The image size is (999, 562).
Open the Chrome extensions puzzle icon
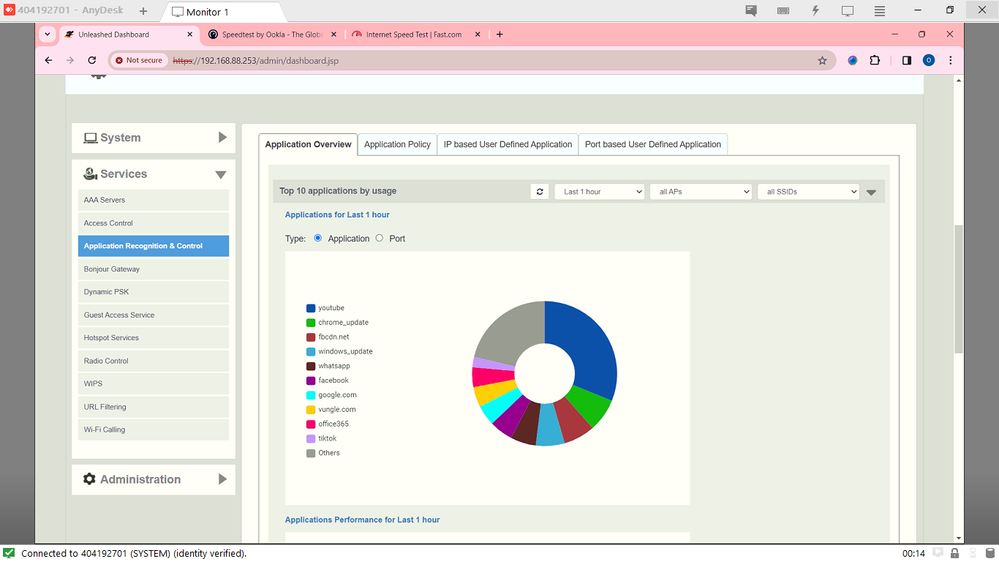click(875, 60)
